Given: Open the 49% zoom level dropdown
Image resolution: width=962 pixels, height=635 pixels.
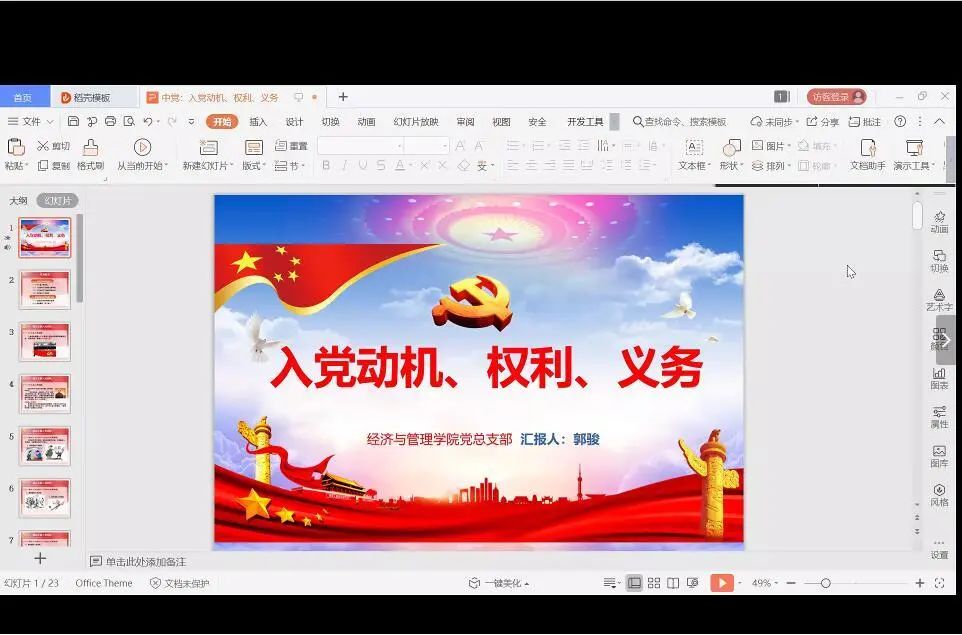Looking at the screenshot, I should tap(765, 583).
